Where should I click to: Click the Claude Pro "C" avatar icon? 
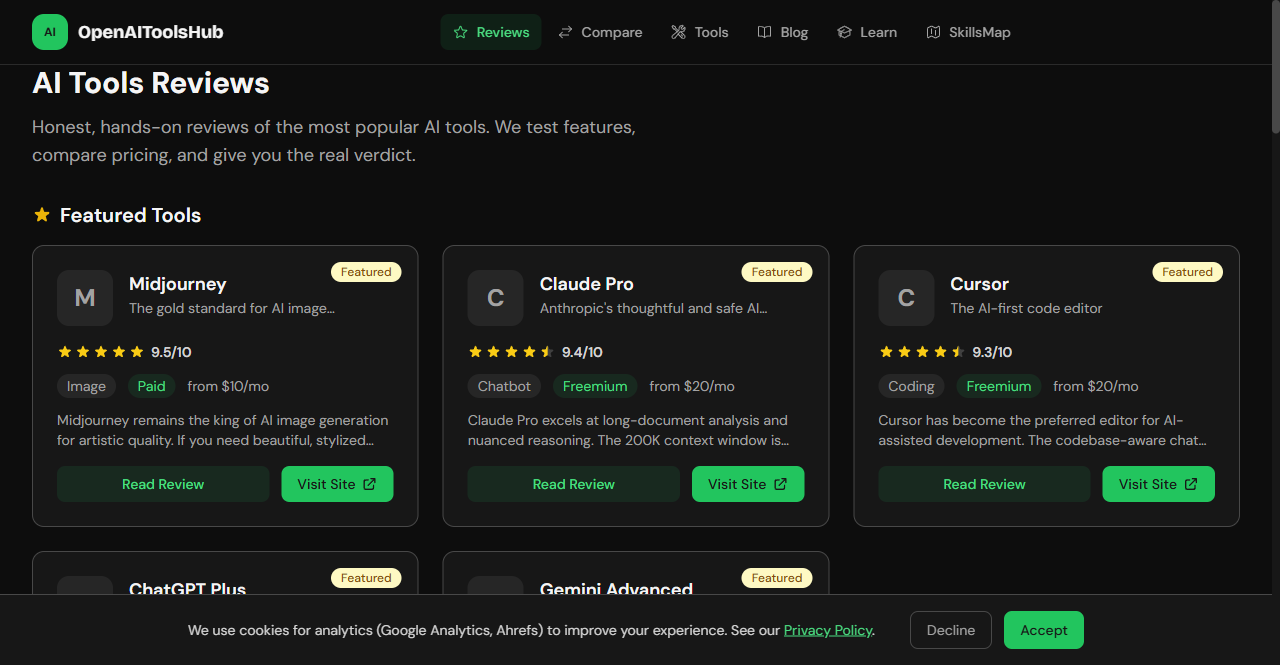(495, 298)
